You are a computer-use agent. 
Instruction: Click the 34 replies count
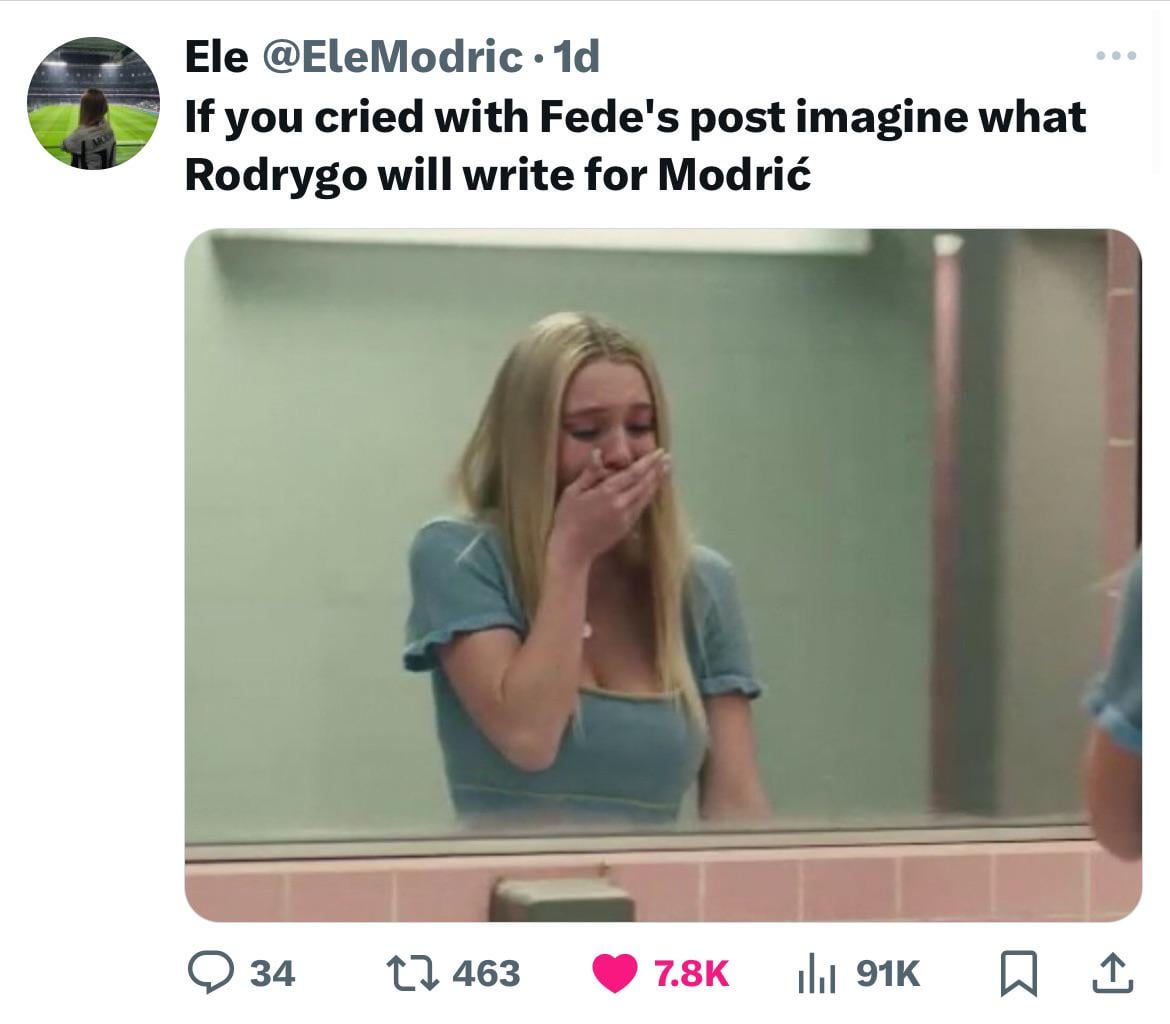point(272,973)
